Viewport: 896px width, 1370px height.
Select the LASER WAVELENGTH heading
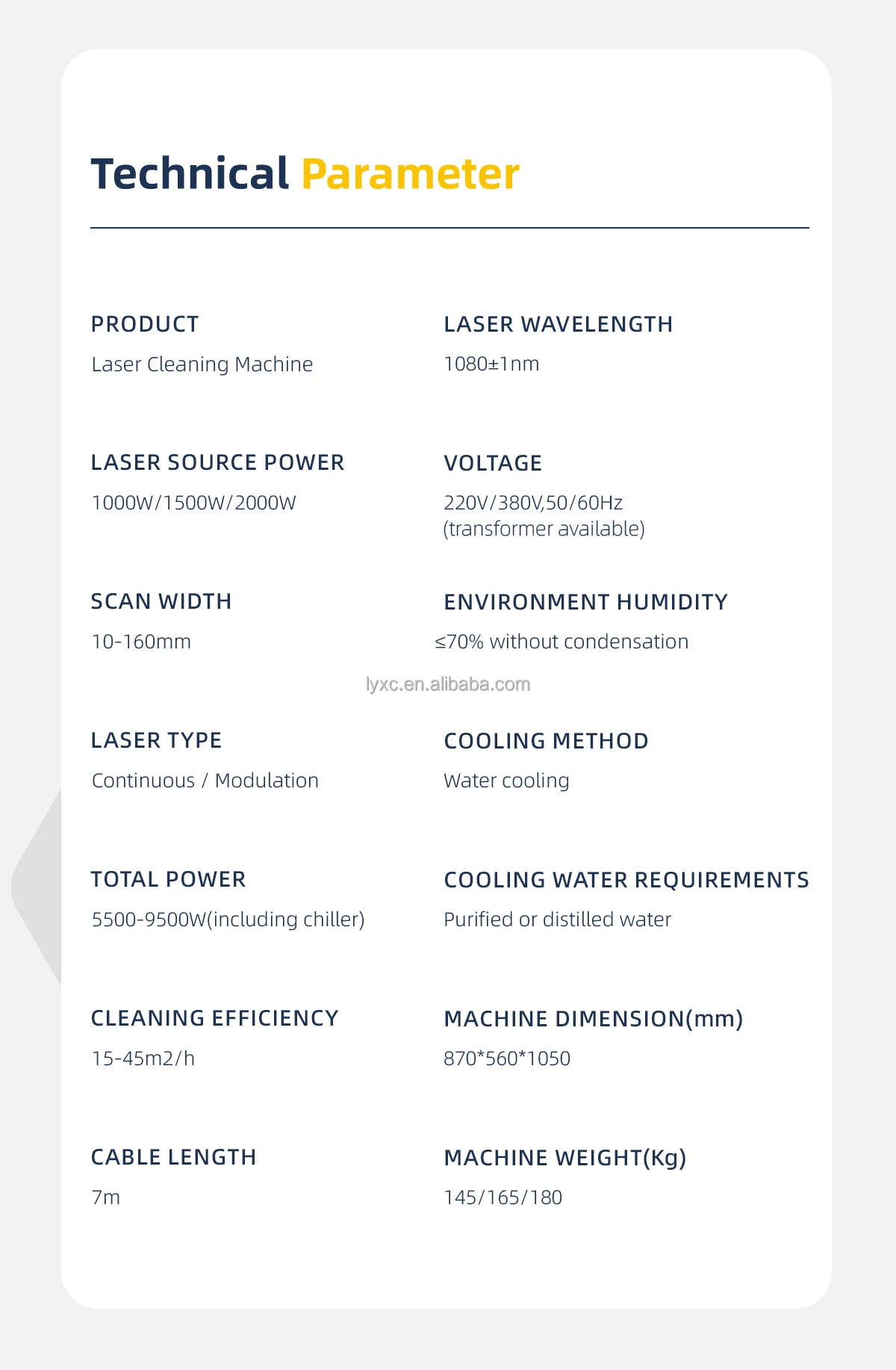(x=559, y=324)
